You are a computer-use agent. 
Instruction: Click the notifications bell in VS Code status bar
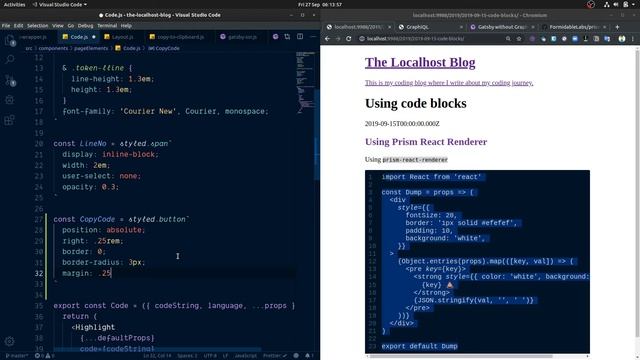point(308,356)
